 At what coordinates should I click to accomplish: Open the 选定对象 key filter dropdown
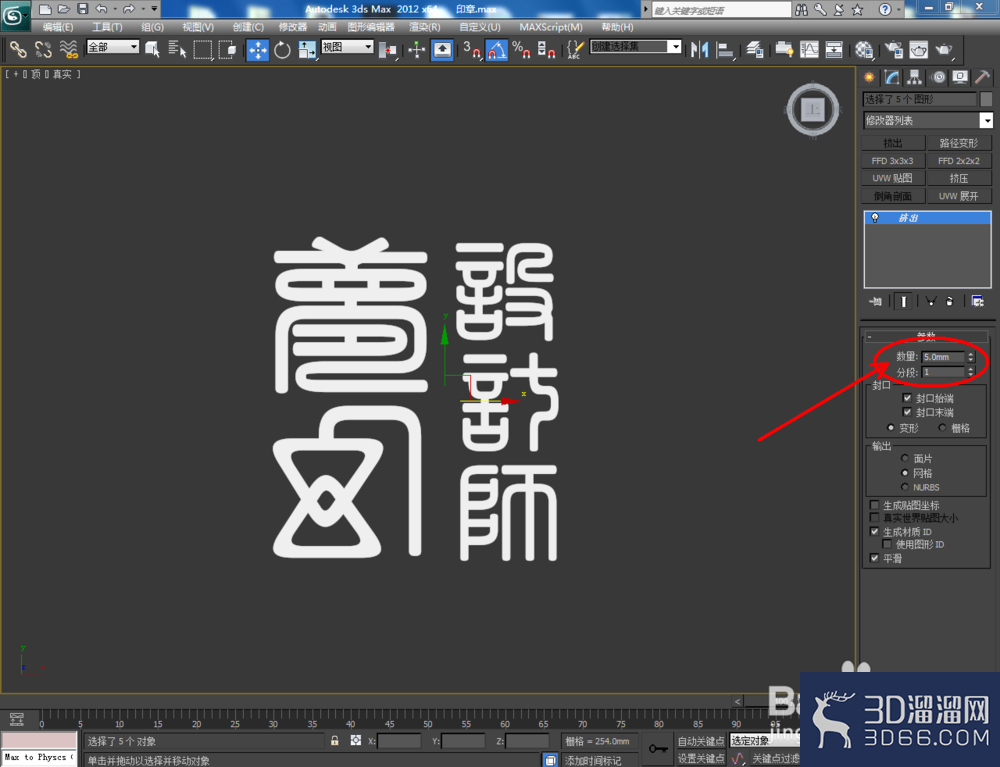pos(764,740)
